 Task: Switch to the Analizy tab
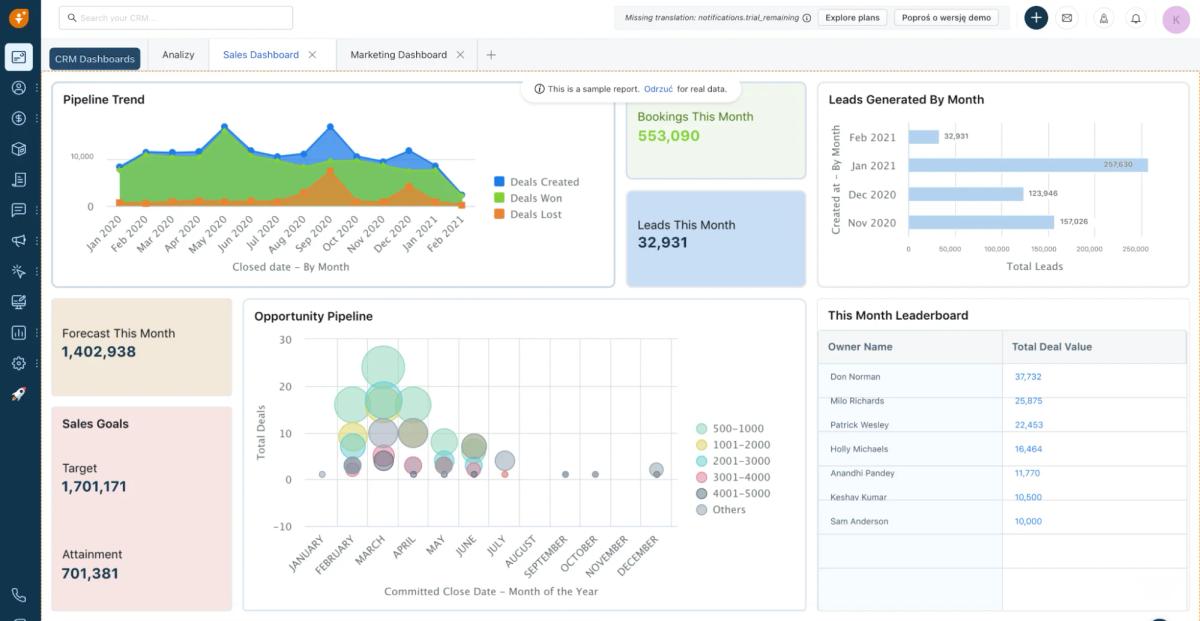pyautogui.click(x=178, y=55)
